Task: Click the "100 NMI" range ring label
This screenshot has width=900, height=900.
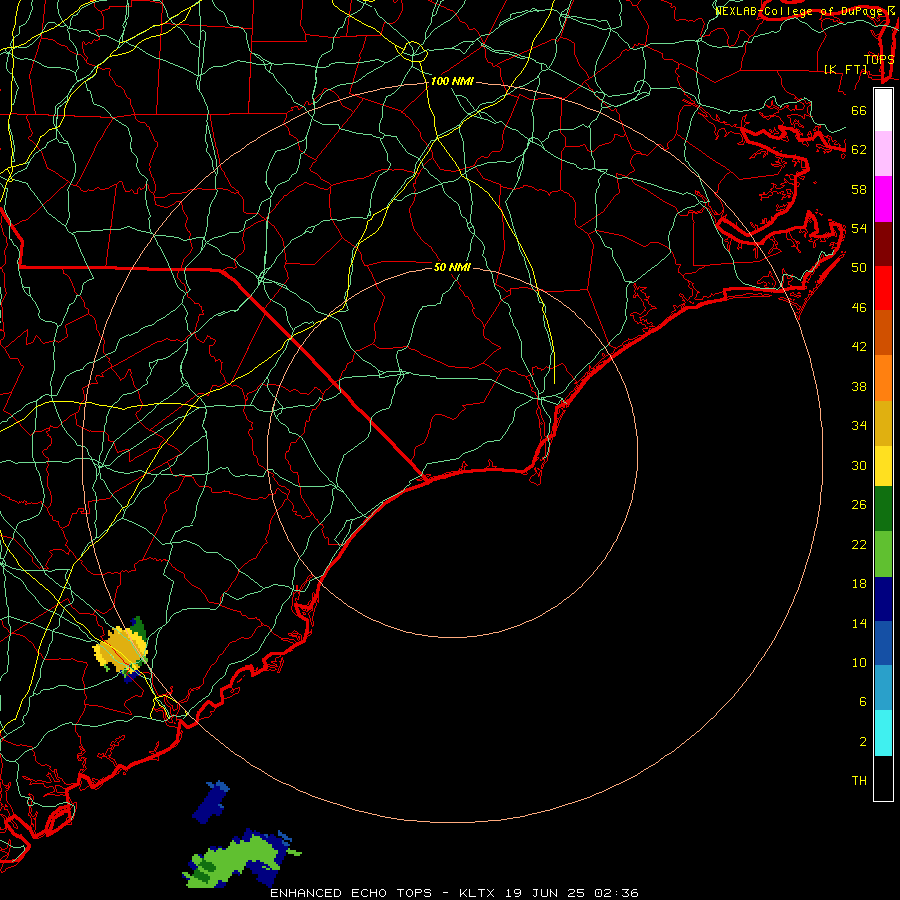Action: pyautogui.click(x=452, y=82)
